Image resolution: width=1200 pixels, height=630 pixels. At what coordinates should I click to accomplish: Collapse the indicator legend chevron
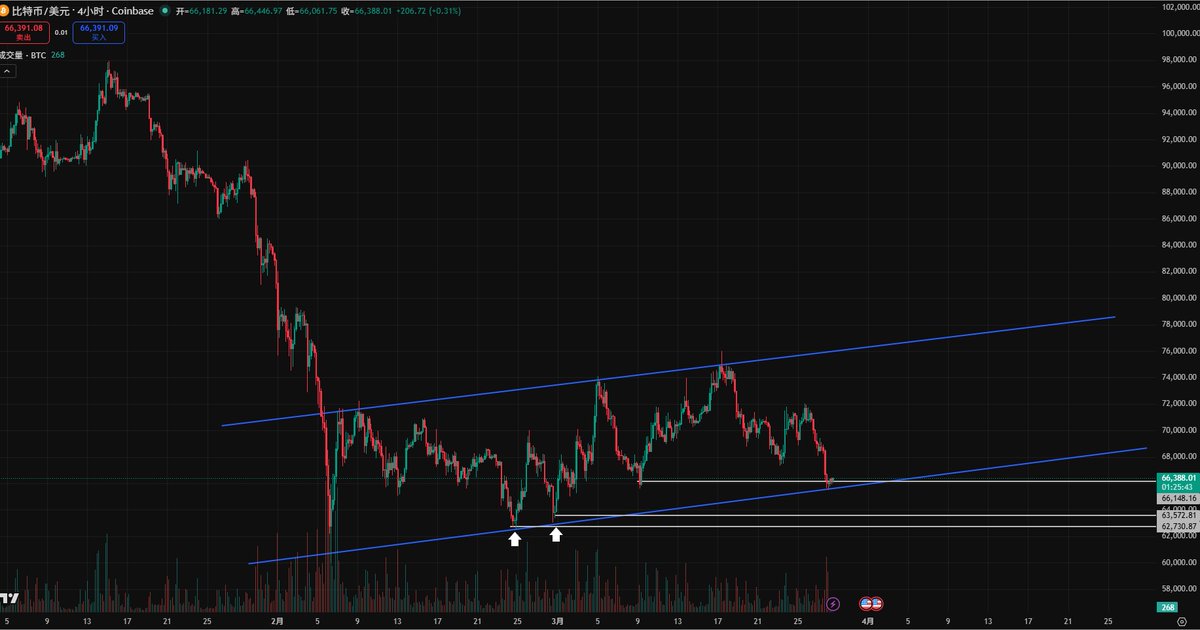pos(8,72)
